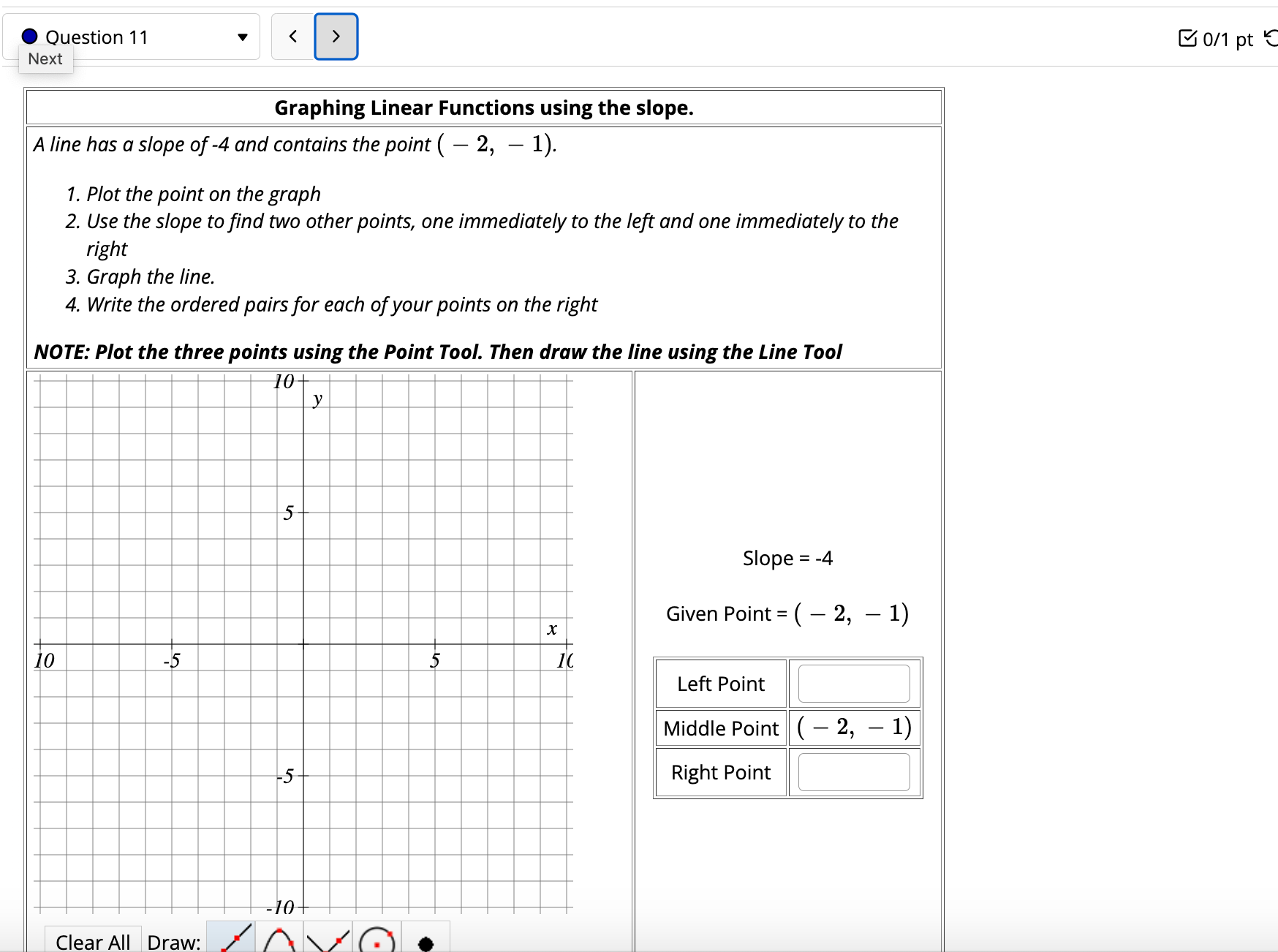The width and height of the screenshot is (1278, 952).
Task: Select the Point tool
Action: click(424, 941)
